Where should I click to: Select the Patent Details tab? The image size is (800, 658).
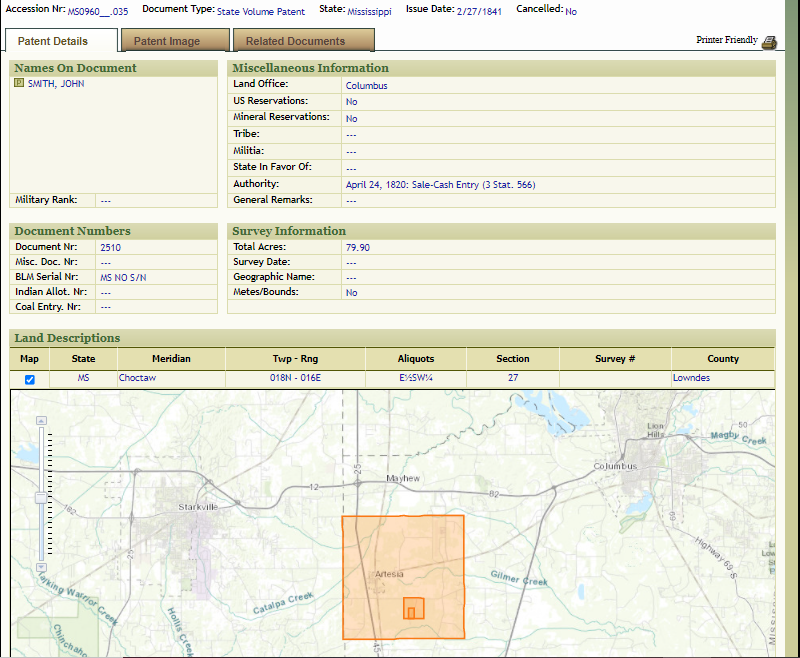click(x=52, y=41)
